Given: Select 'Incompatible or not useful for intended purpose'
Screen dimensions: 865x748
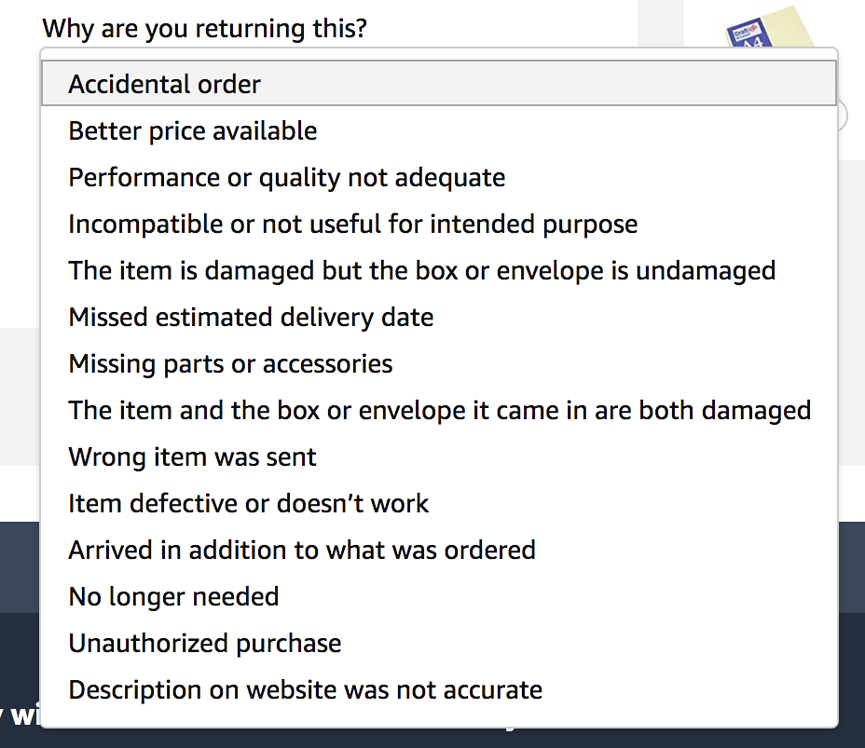Looking at the screenshot, I should pyautogui.click(x=351, y=224).
